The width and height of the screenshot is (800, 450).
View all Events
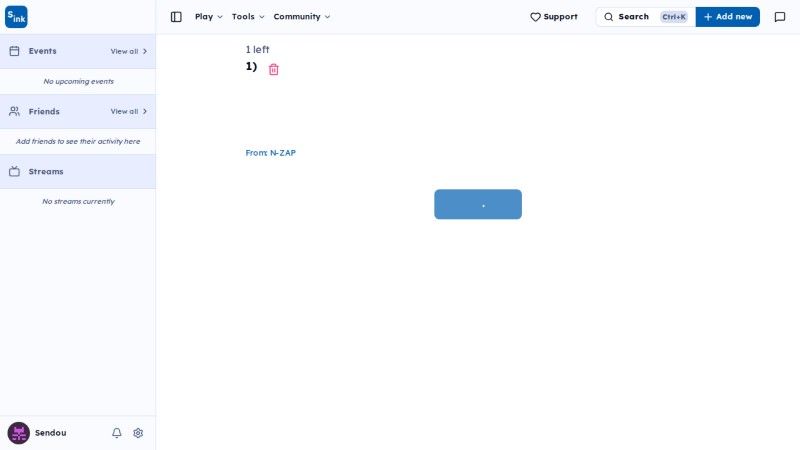129,51
